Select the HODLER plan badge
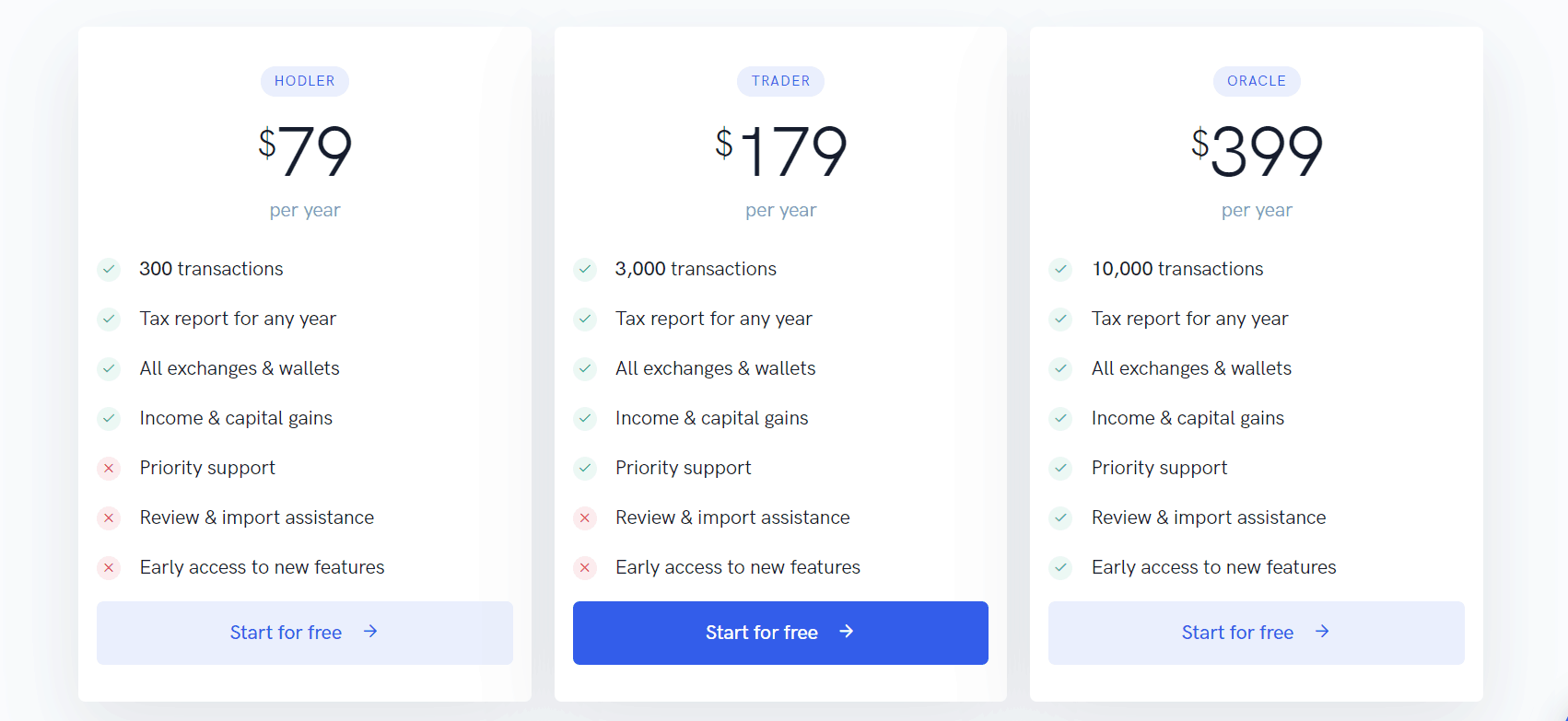Image resolution: width=1568 pixels, height=721 pixels. [x=305, y=81]
